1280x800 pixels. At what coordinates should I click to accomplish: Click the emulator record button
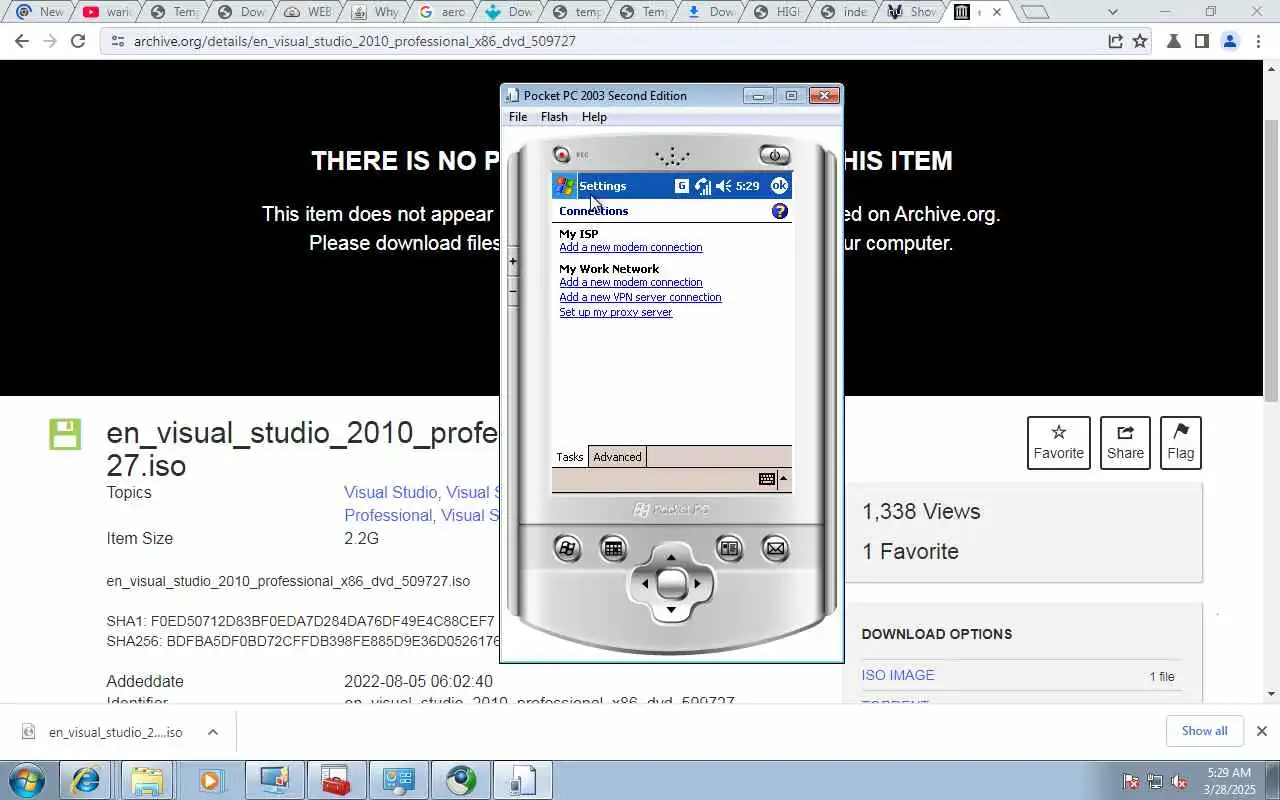click(x=562, y=155)
